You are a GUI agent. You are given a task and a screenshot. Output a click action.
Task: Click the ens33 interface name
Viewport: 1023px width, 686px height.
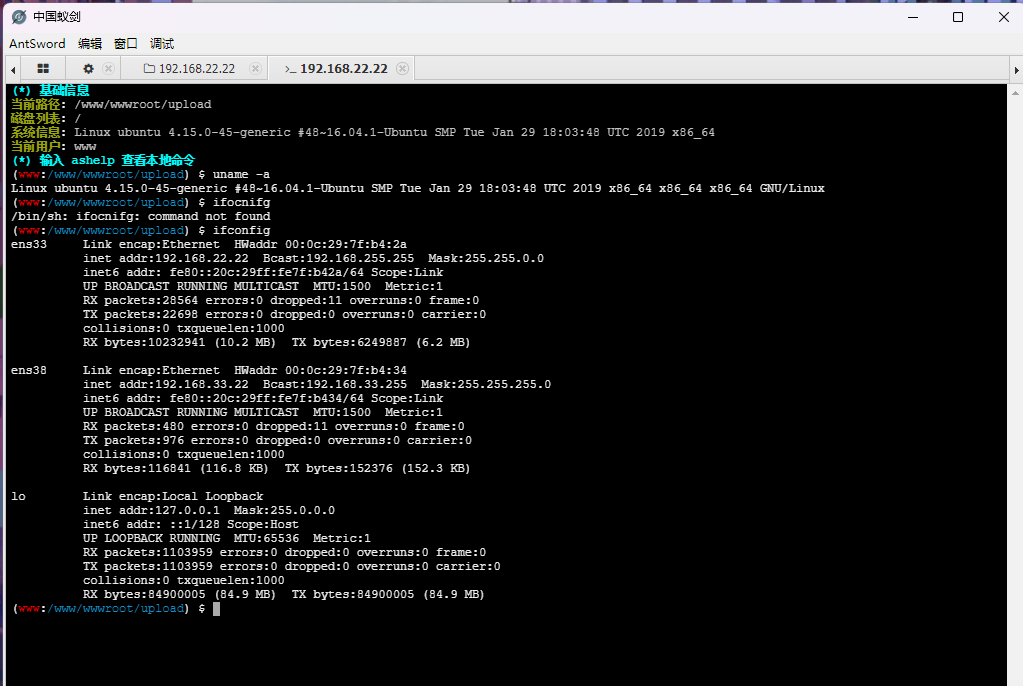[29, 244]
